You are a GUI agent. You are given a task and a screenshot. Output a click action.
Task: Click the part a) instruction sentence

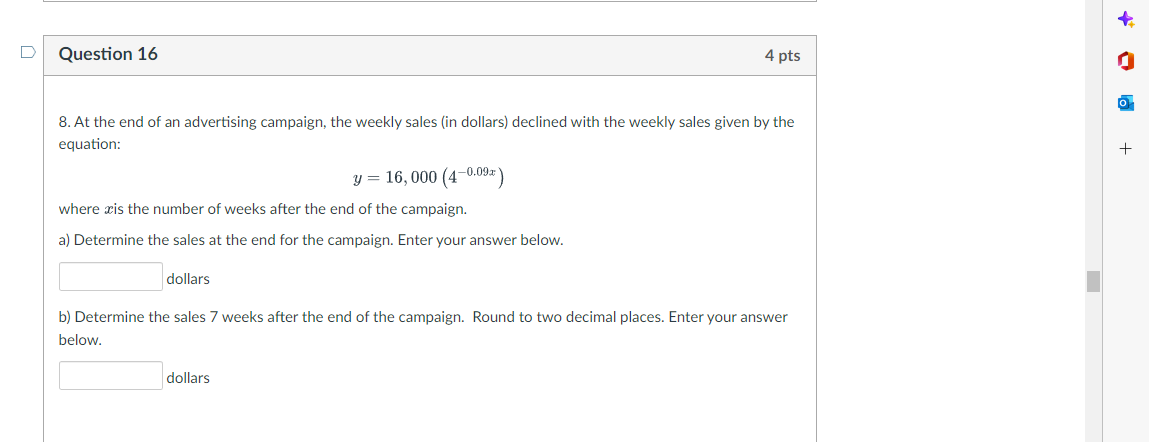pos(310,240)
